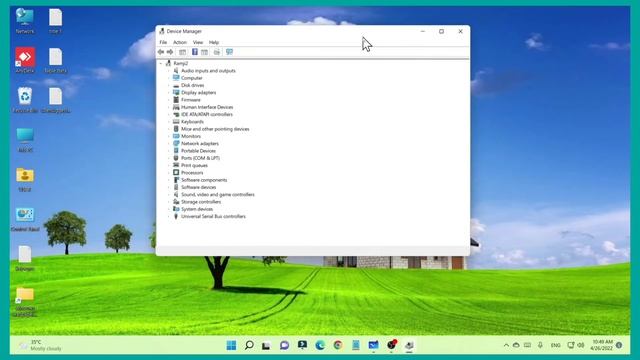Click the OneDrive cloud tray icon

point(516,345)
